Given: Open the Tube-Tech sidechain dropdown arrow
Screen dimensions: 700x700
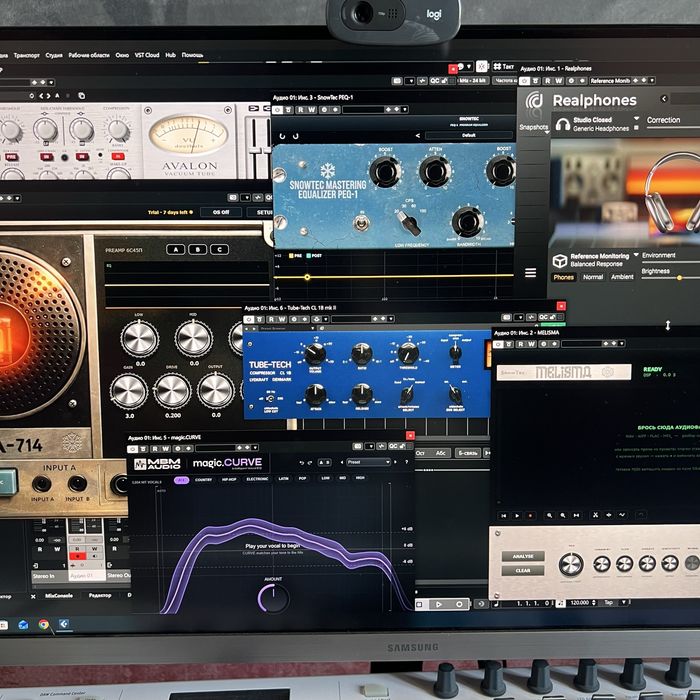Looking at the screenshot, I should pos(326,319).
